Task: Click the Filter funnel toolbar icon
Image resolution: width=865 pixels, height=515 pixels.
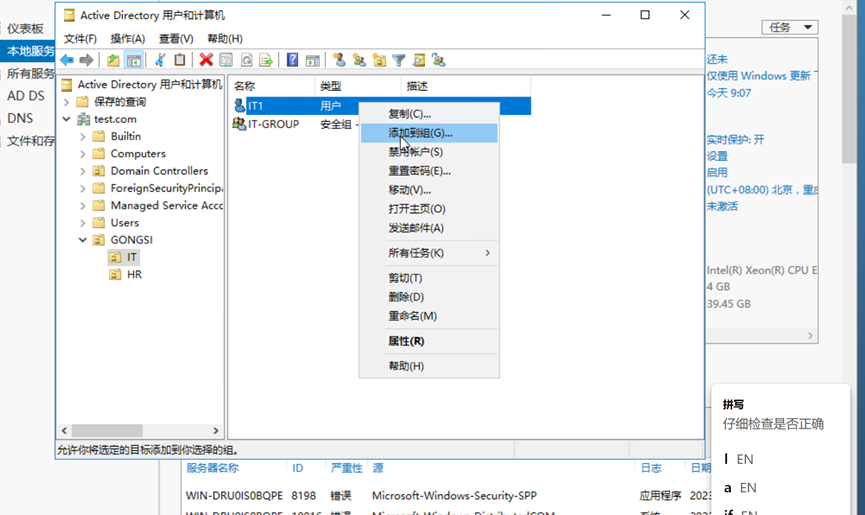Action: 399,60
